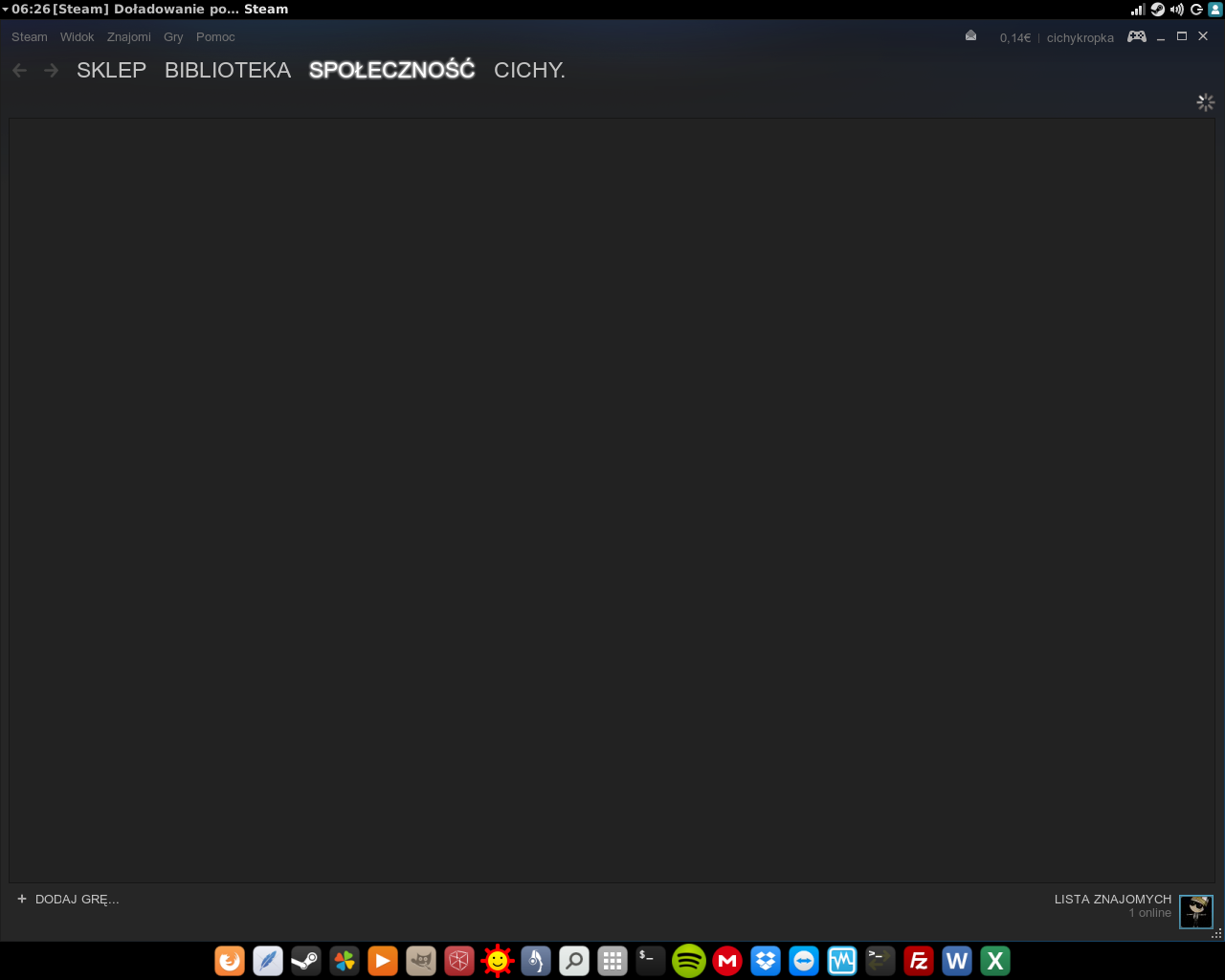Launch Big Picture mode with gamepad icon

1137,36
